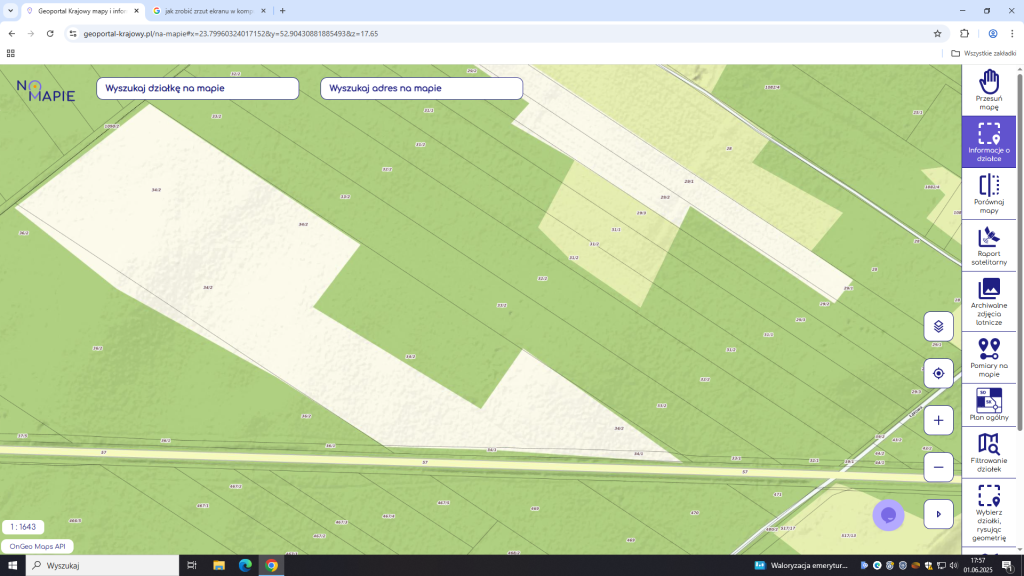Expand side panel with arrow button
The height and width of the screenshot is (576, 1024).
pyautogui.click(x=938, y=514)
